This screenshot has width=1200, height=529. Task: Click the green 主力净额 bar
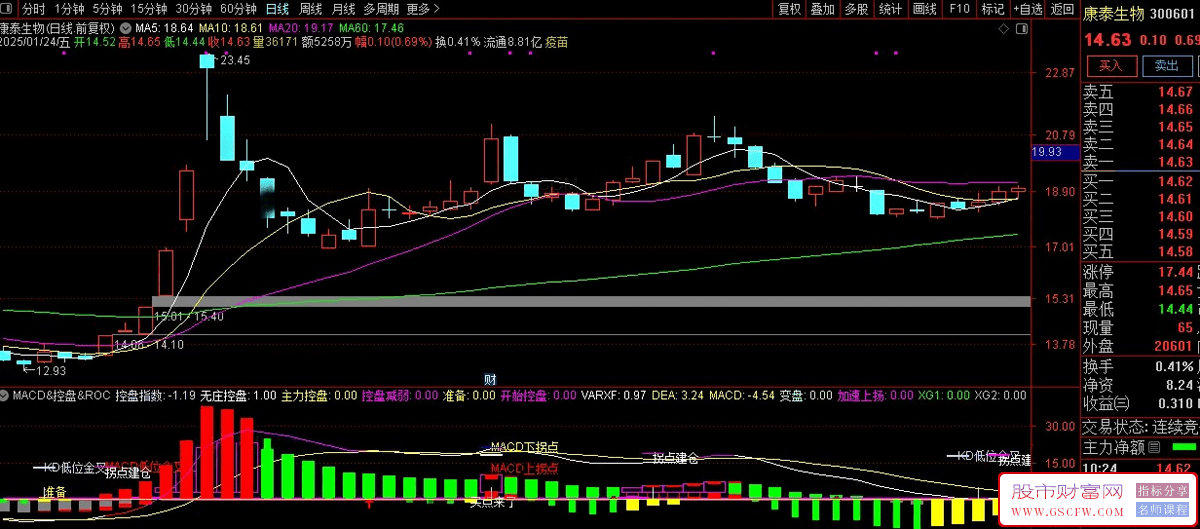pyautogui.click(x=1184, y=447)
